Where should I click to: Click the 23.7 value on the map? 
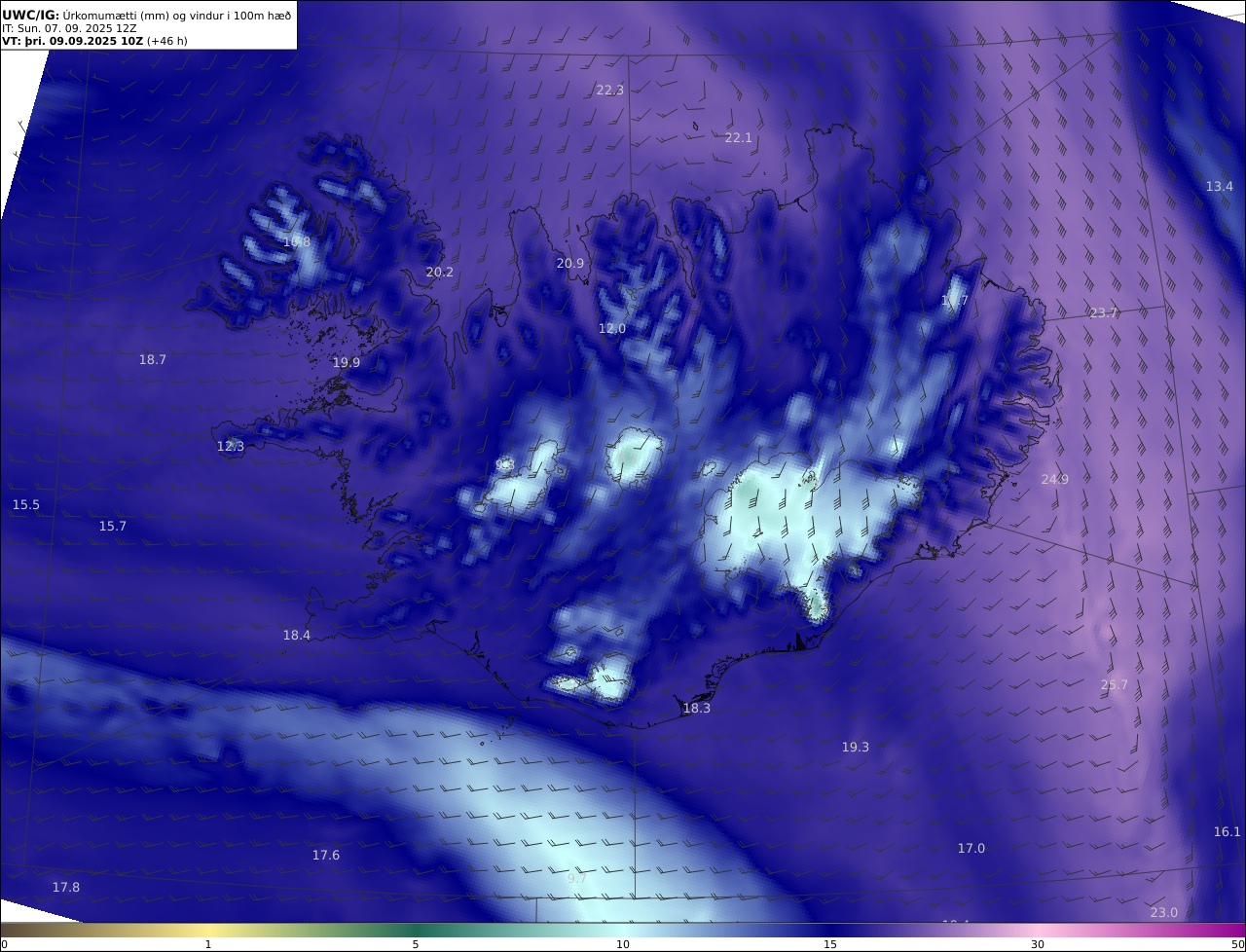[x=1104, y=313]
